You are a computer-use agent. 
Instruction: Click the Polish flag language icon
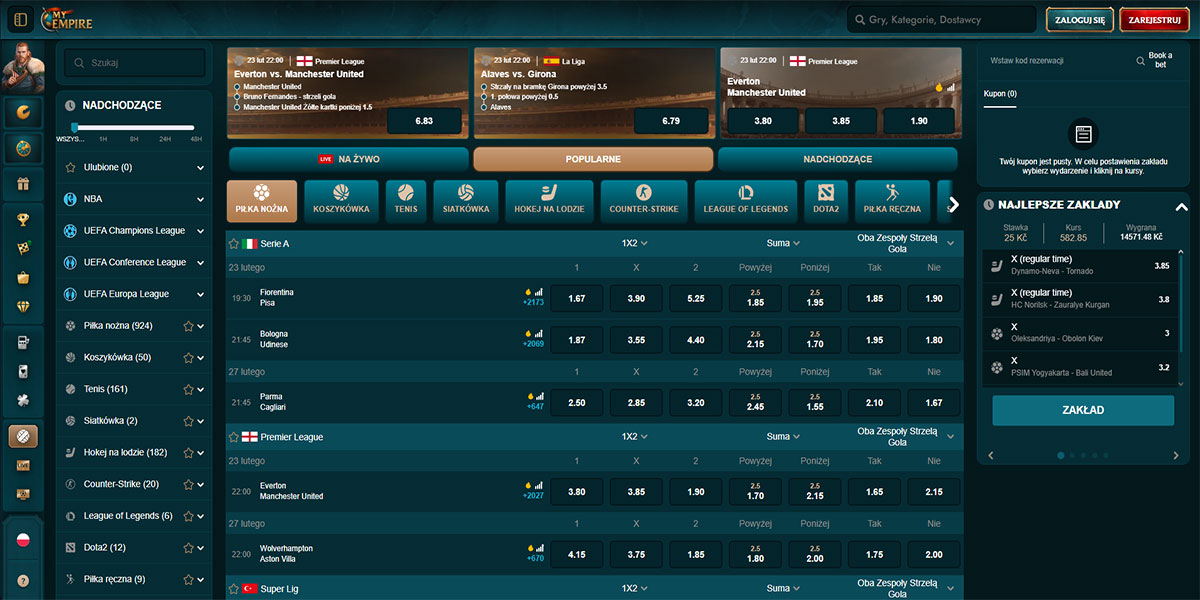(23, 540)
